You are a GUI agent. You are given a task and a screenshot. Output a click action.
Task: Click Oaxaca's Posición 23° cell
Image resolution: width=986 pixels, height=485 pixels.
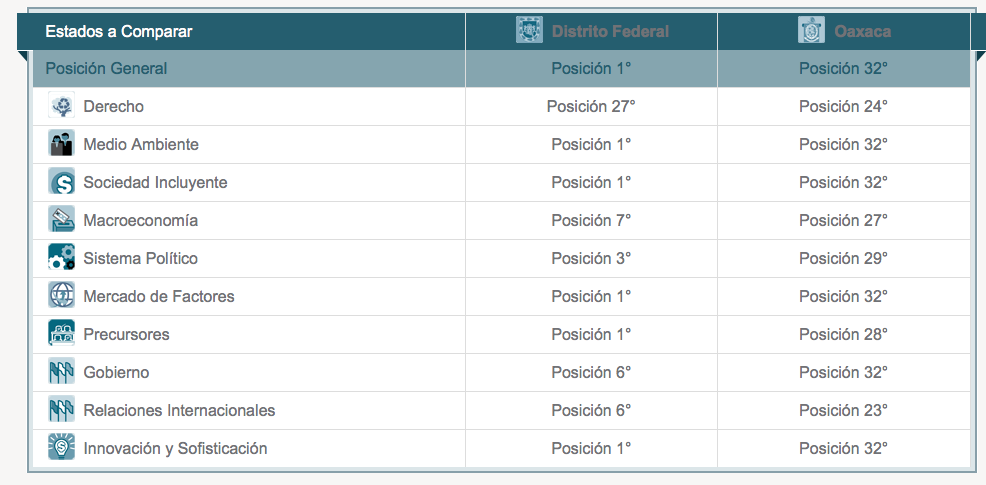(843, 410)
